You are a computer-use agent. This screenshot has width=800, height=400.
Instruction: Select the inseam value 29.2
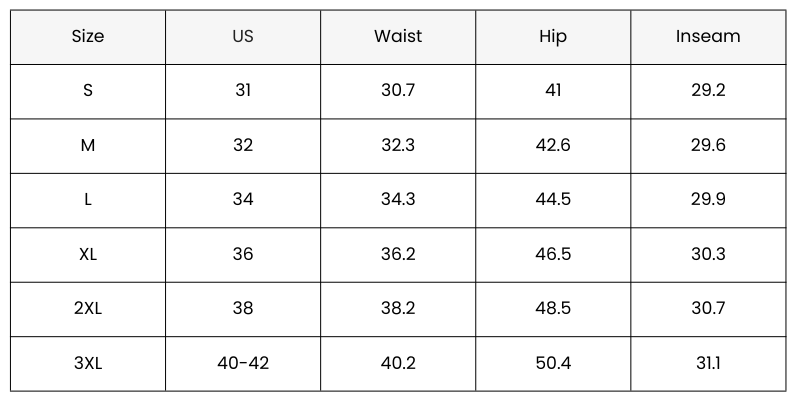tap(708, 91)
